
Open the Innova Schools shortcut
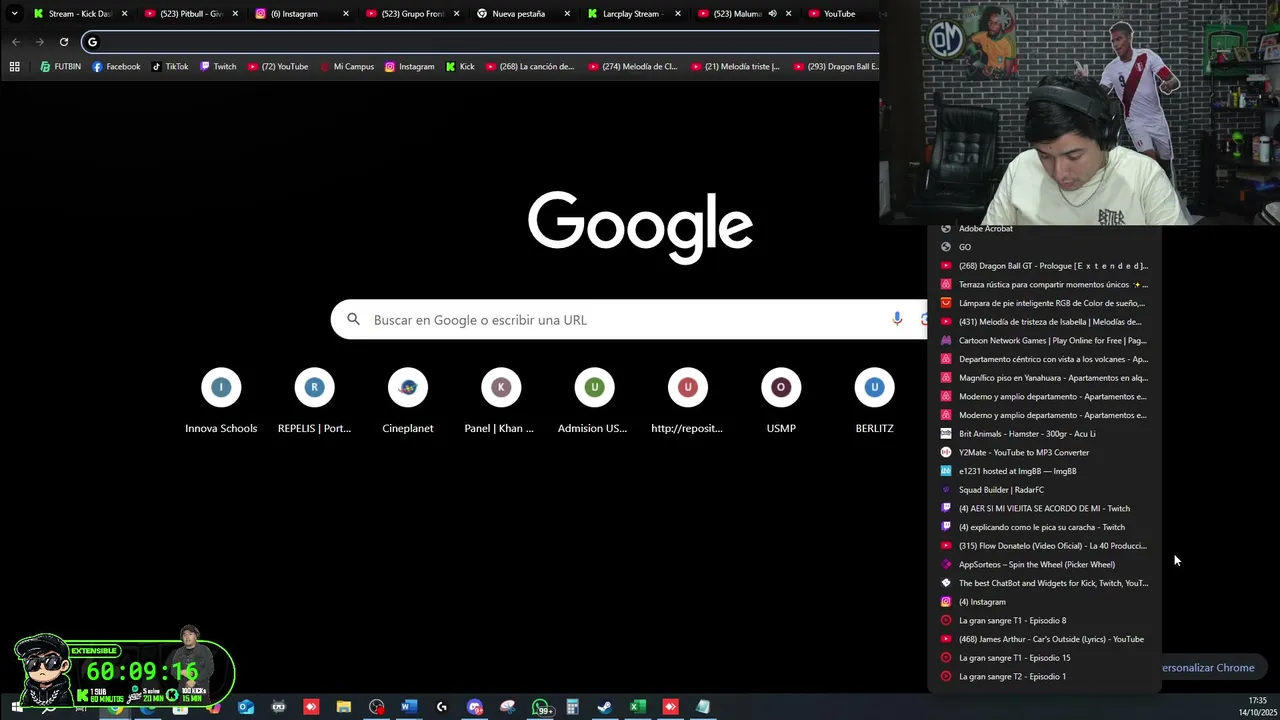[221, 402]
